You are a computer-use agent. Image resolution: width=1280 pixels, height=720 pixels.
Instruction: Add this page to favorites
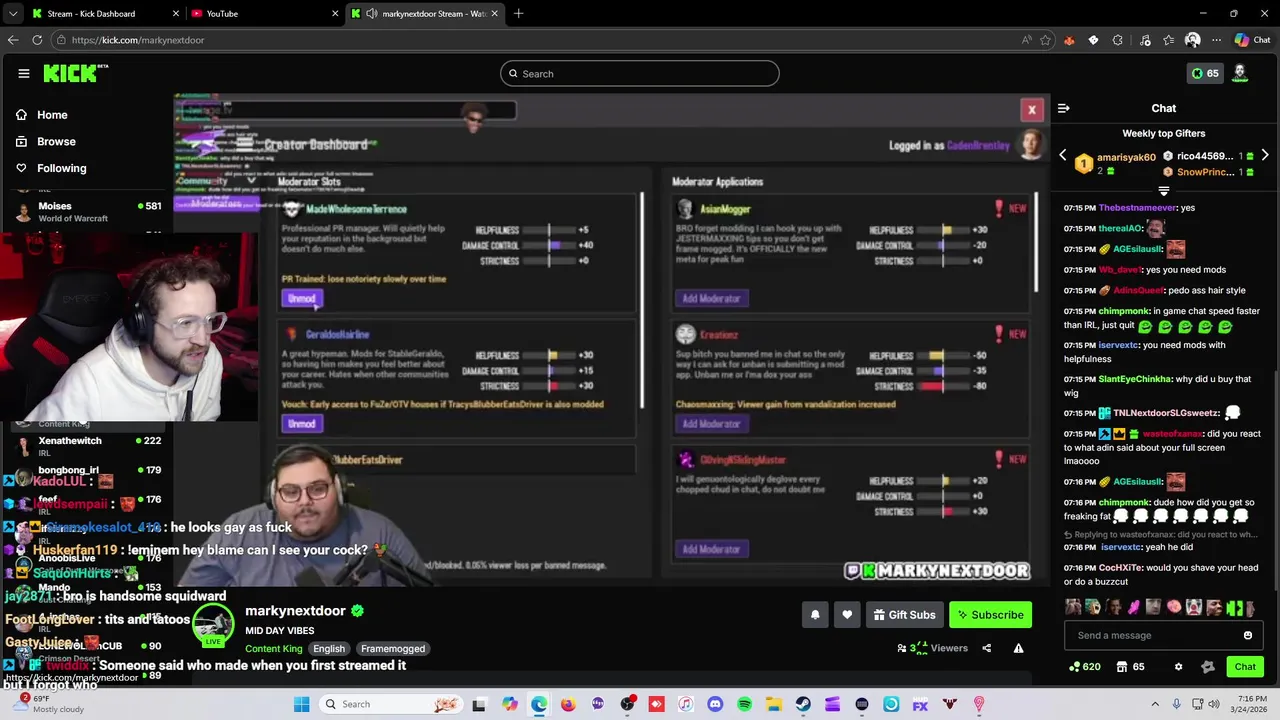click(1046, 40)
